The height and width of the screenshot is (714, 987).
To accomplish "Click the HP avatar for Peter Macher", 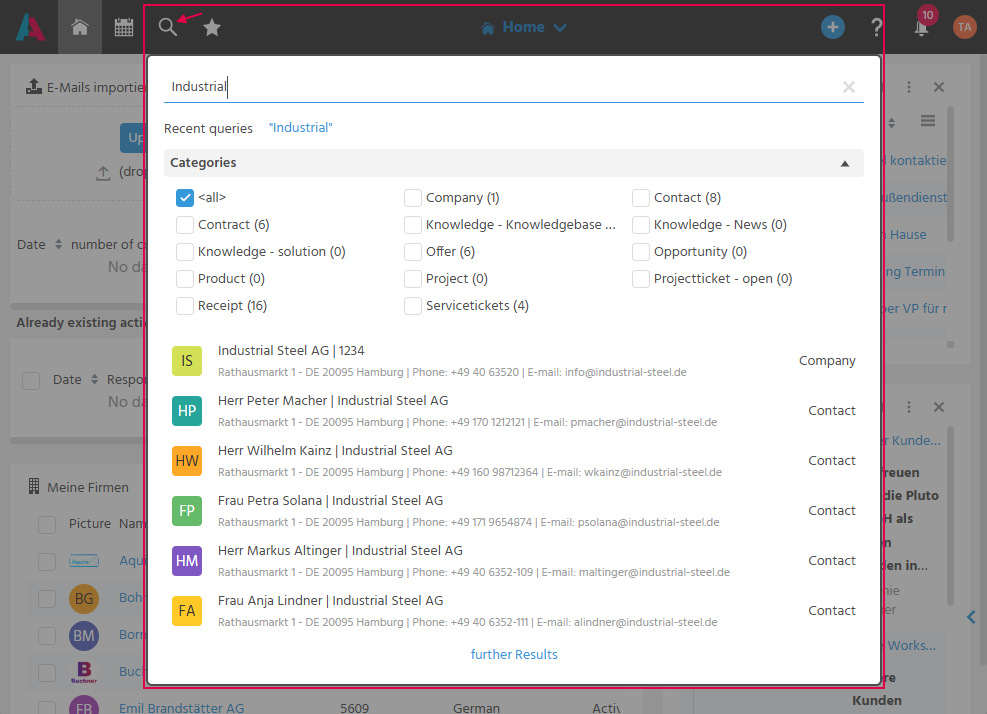I will (187, 411).
